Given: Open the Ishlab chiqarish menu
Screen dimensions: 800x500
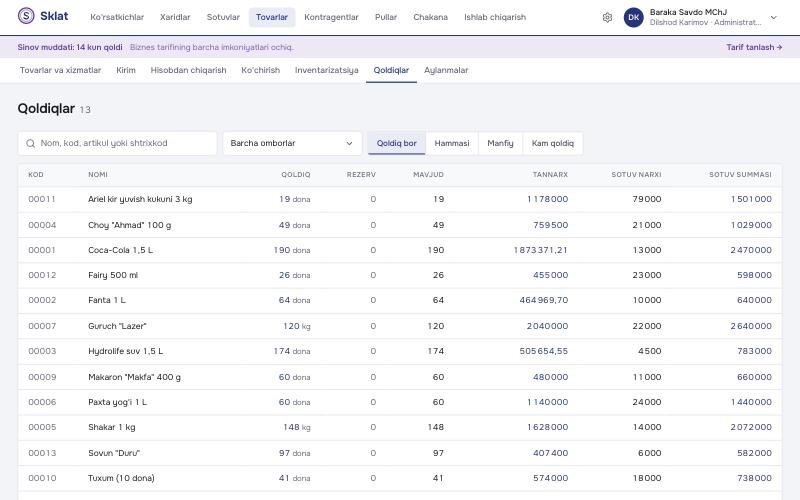Looking at the screenshot, I should coord(494,17).
